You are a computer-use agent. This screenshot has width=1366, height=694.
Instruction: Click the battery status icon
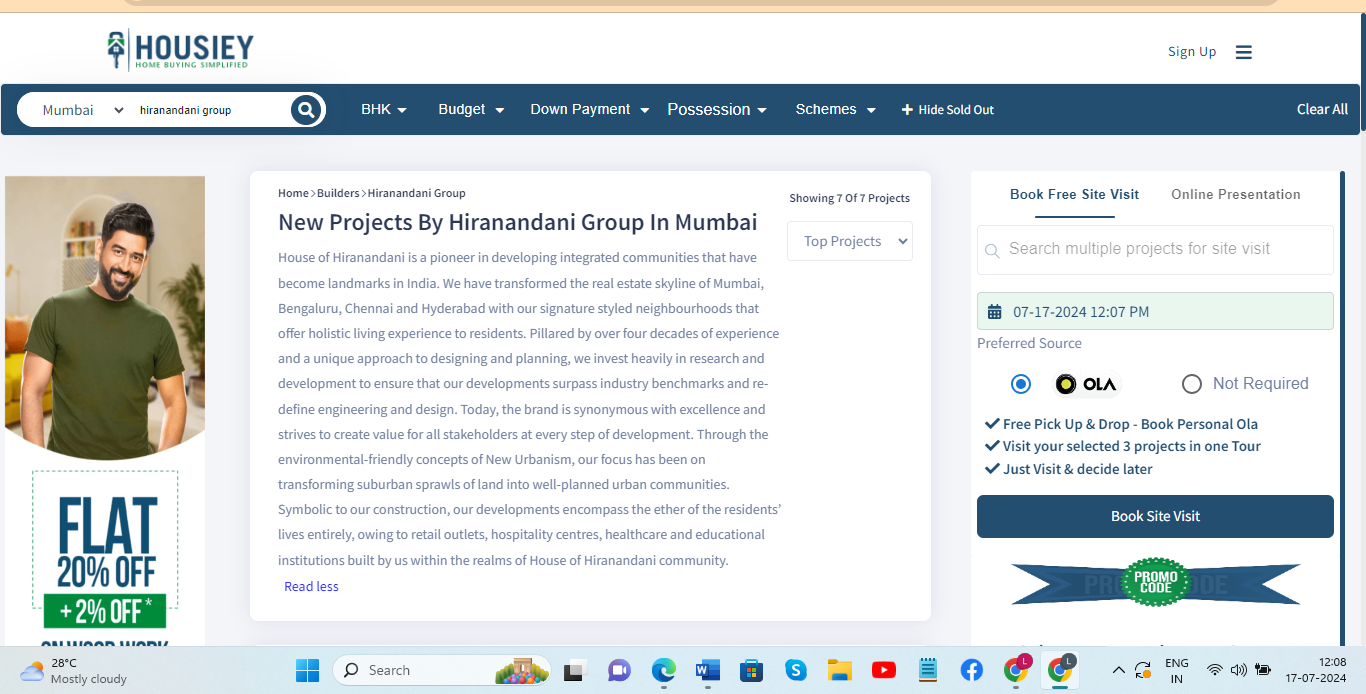click(1263, 670)
